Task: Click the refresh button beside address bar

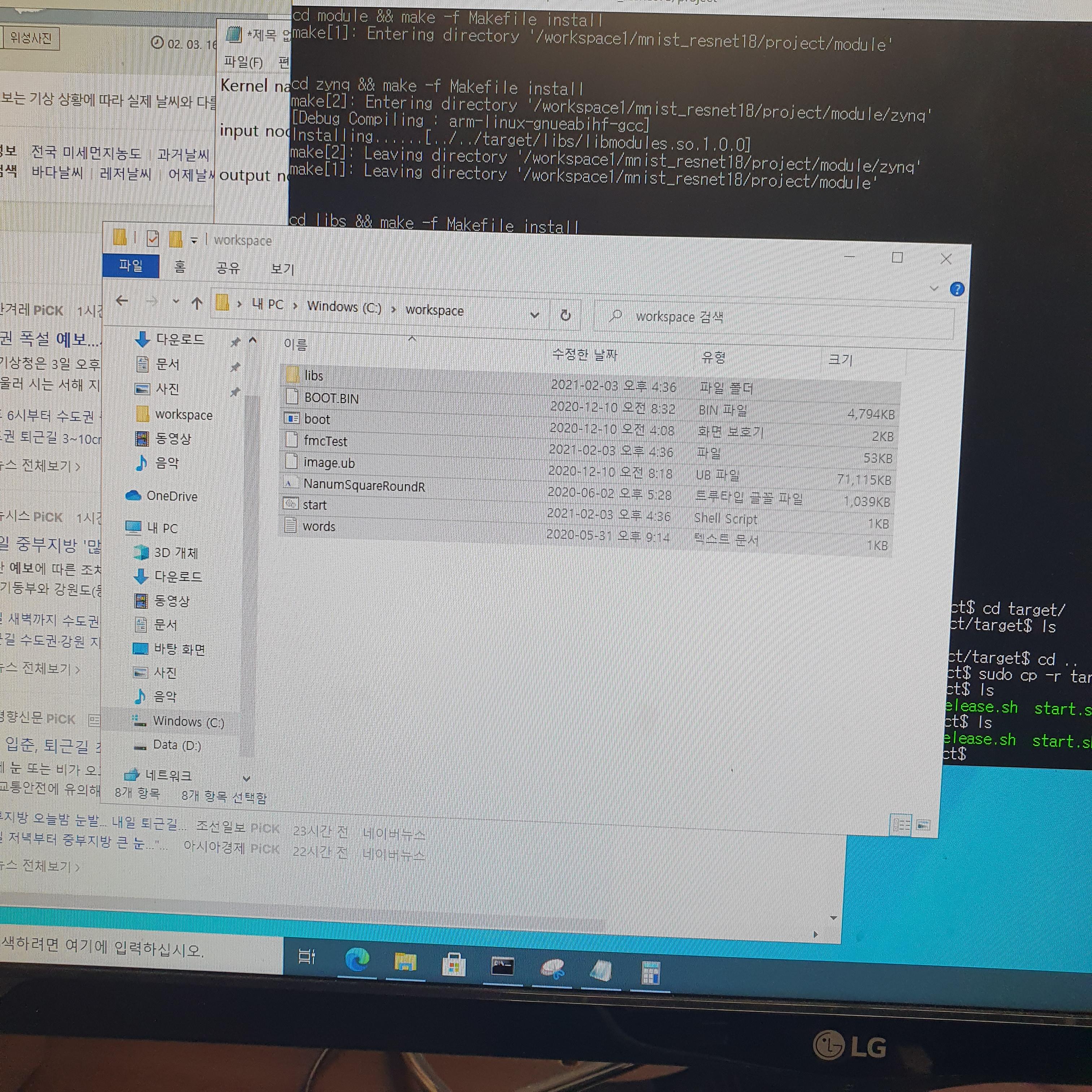Action: pyautogui.click(x=565, y=315)
